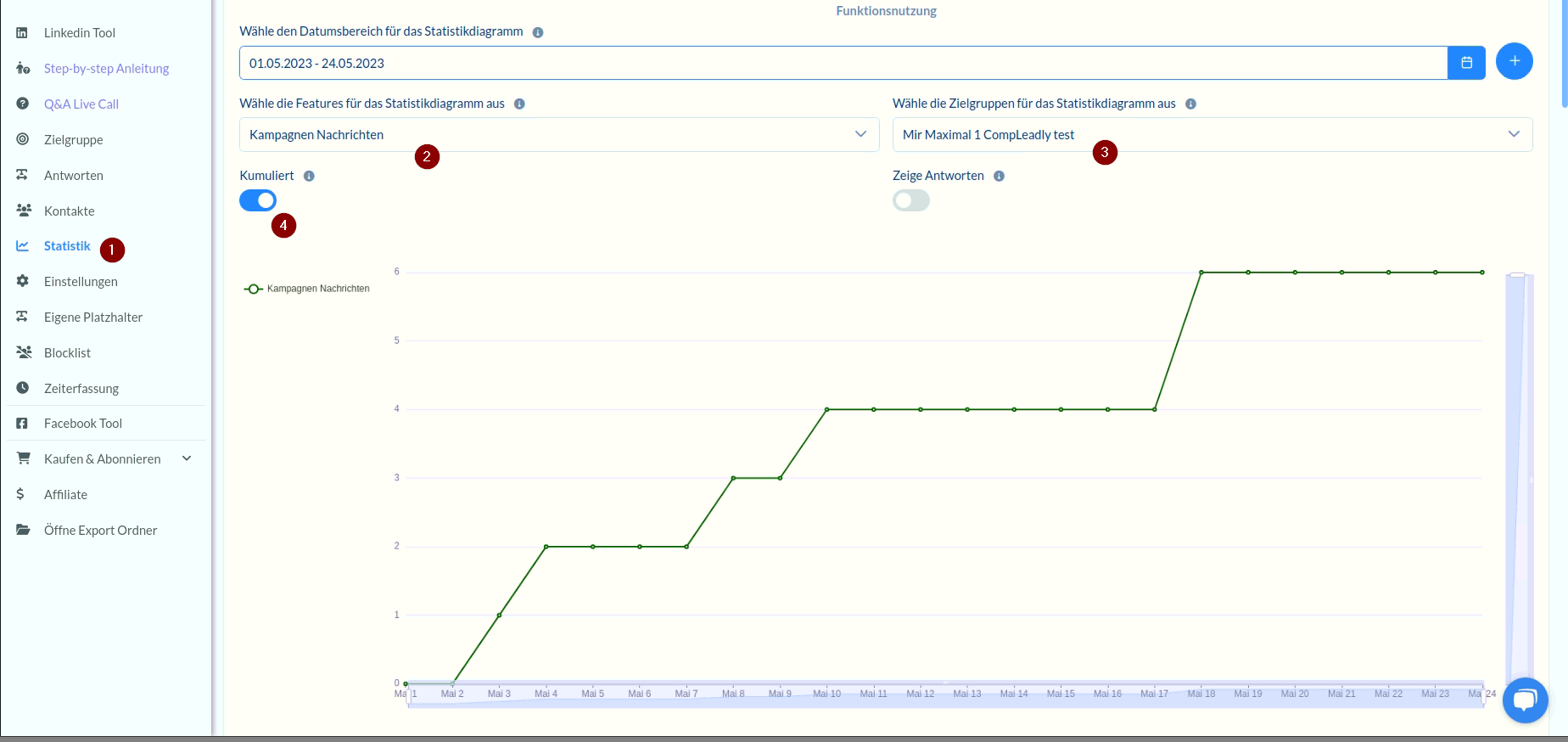
Task: Enable the Zeige Antworten toggle
Action: [910, 200]
